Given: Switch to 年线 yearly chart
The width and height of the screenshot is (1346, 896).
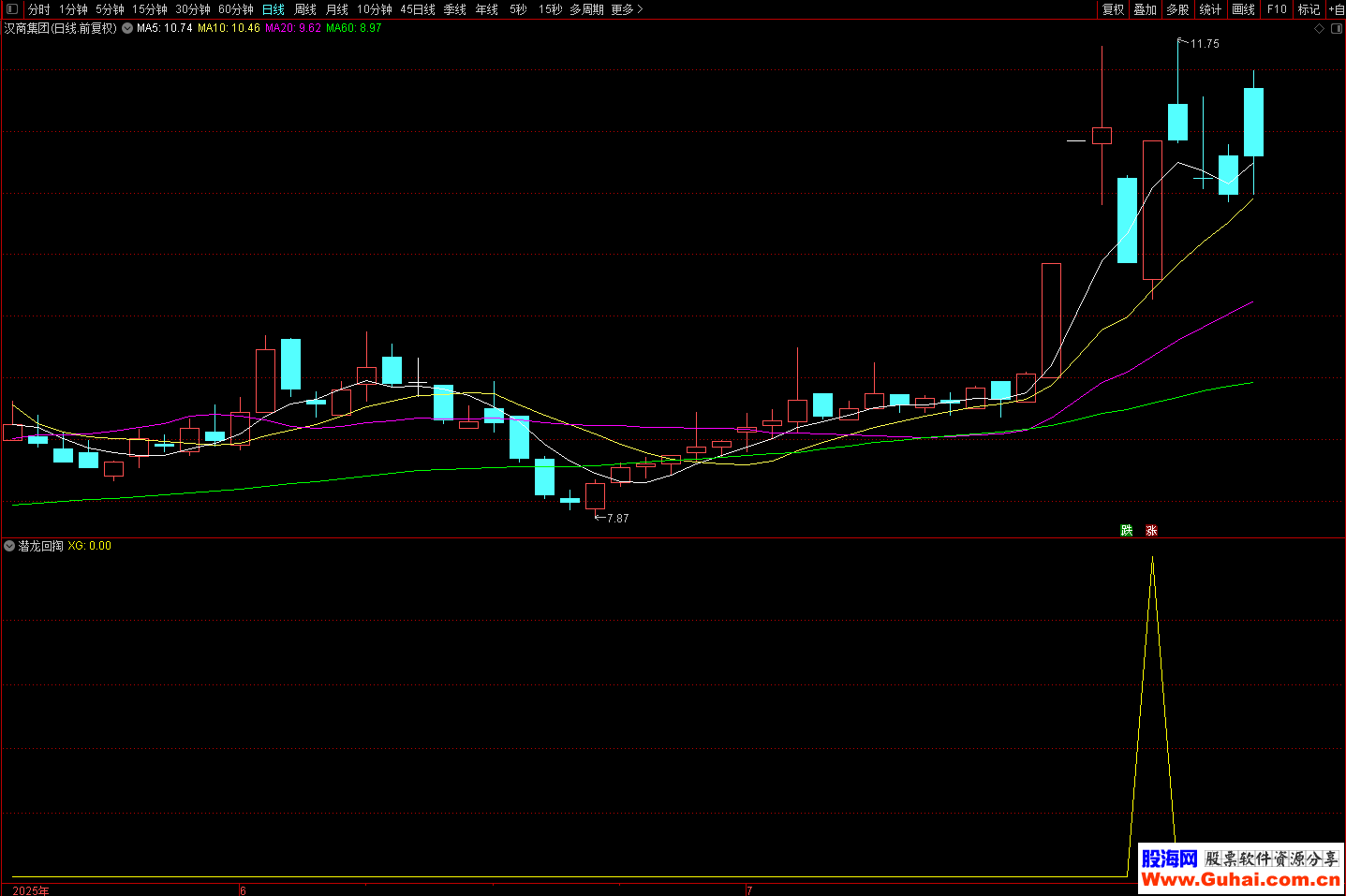Looking at the screenshot, I should tap(487, 9).
